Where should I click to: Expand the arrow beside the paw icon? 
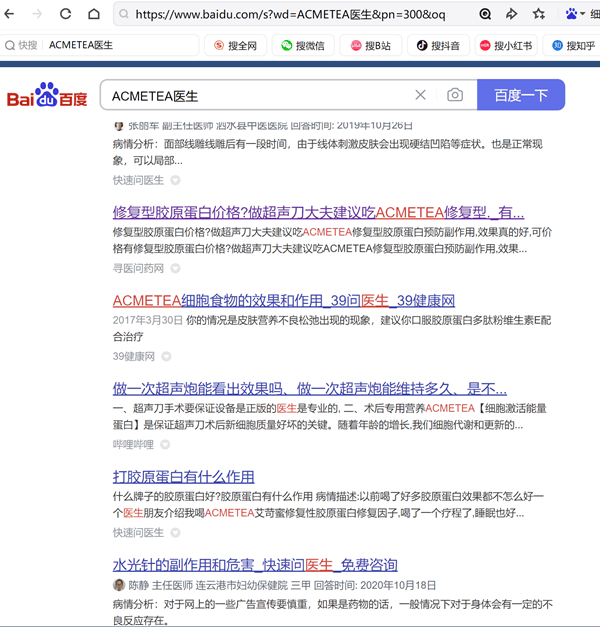(x=582, y=14)
